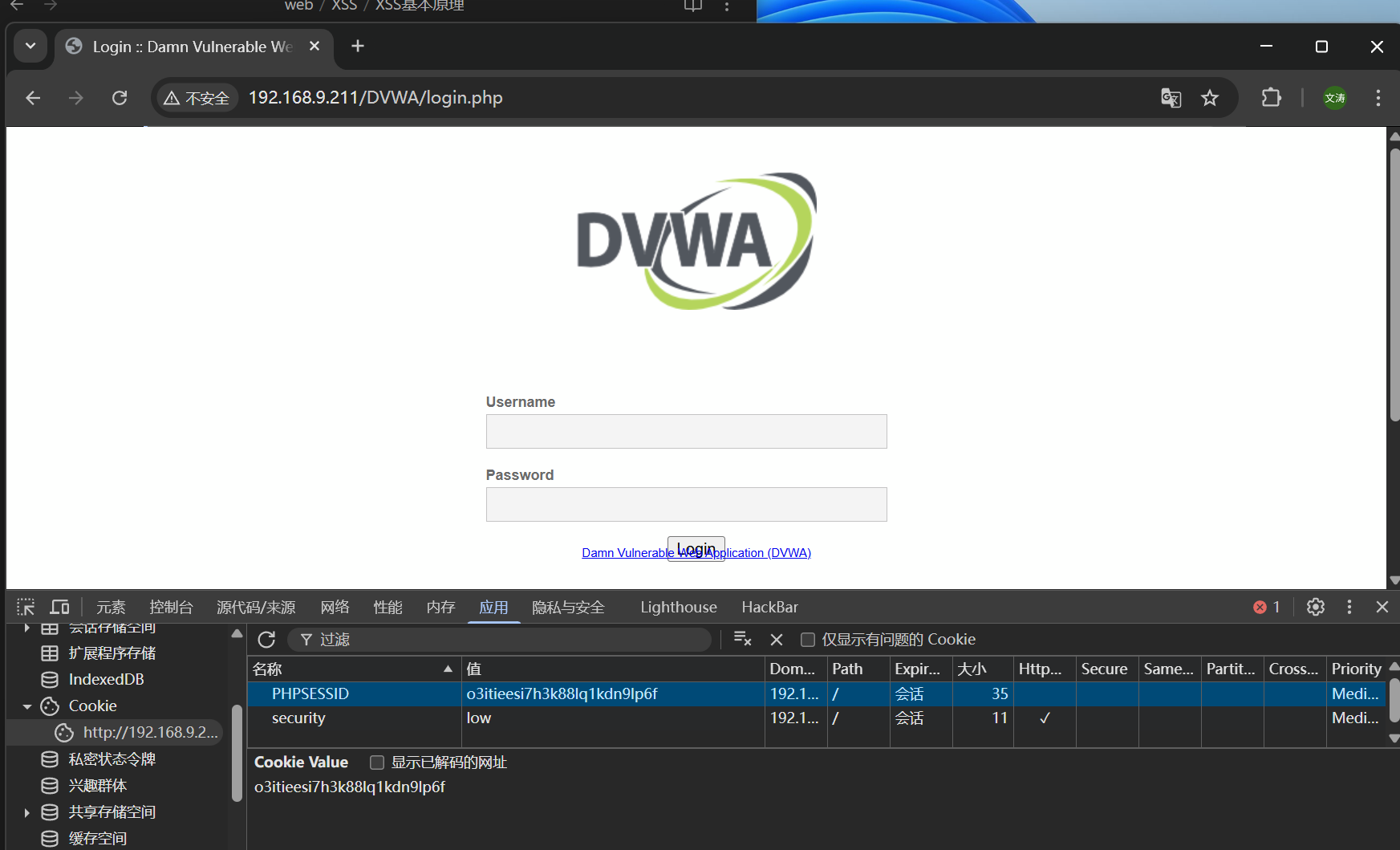Bookmark this page with the star icon
The width and height of the screenshot is (1400, 850).
pos(1209,98)
